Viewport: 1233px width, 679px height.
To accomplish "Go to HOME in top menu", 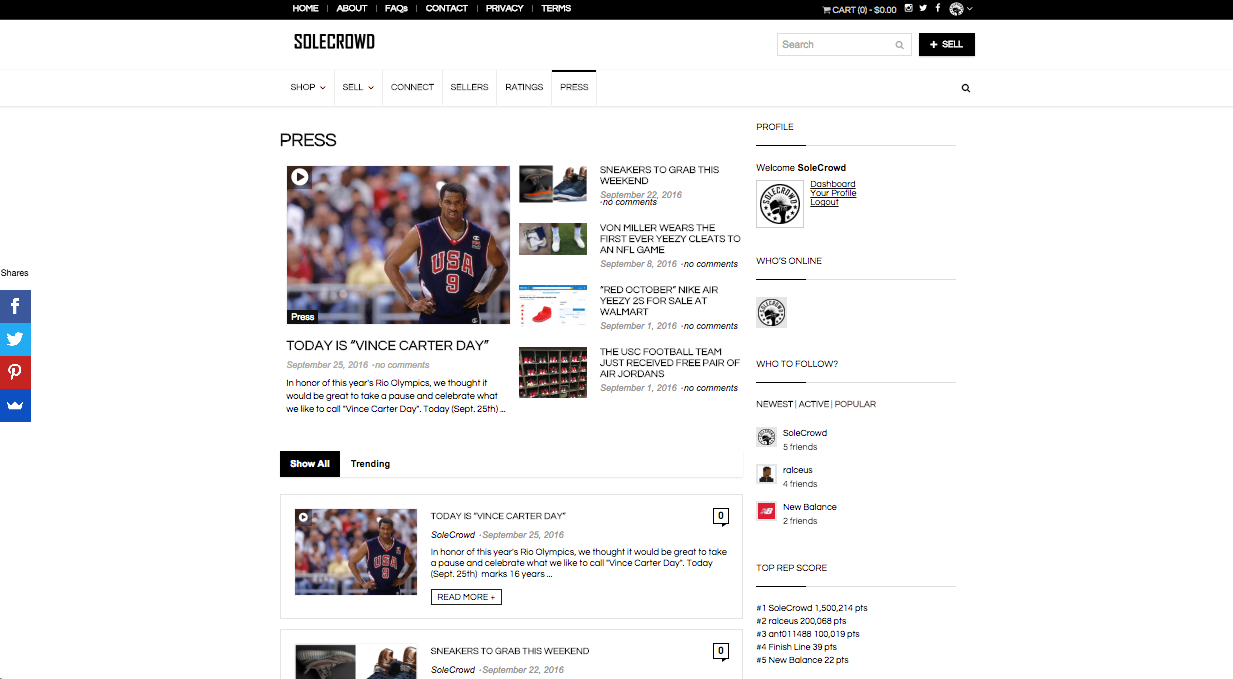I will point(306,8).
